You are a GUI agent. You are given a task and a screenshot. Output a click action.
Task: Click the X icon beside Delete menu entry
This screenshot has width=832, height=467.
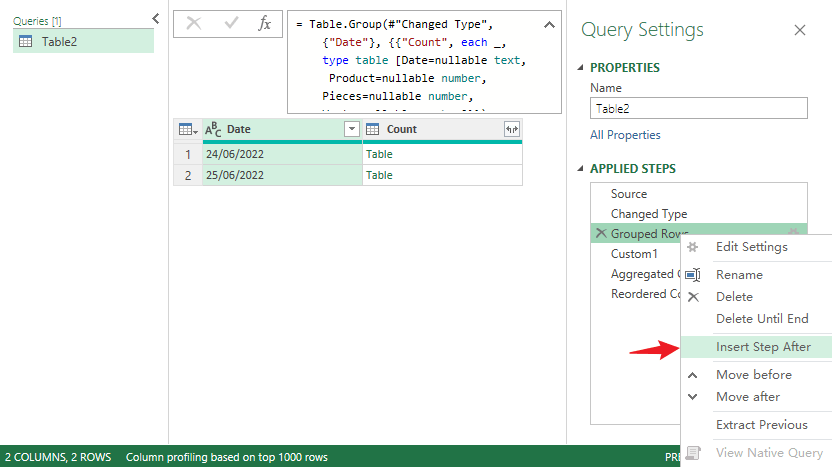693,297
